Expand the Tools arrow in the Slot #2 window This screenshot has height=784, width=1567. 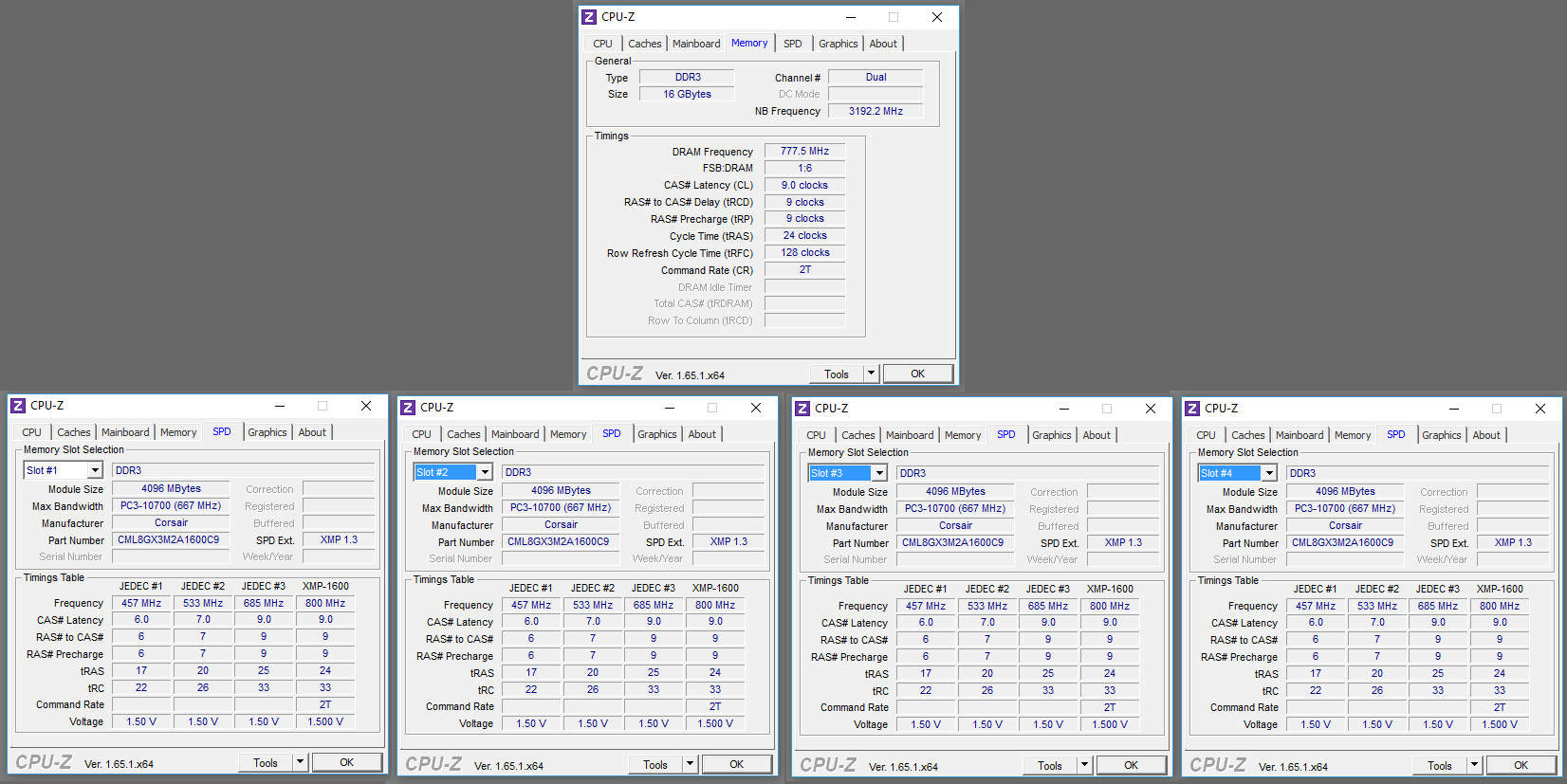(690, 764)
